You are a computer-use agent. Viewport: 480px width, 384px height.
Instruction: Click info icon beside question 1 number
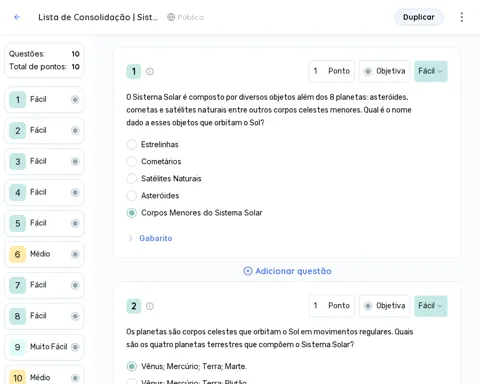(x=150, y=71)
